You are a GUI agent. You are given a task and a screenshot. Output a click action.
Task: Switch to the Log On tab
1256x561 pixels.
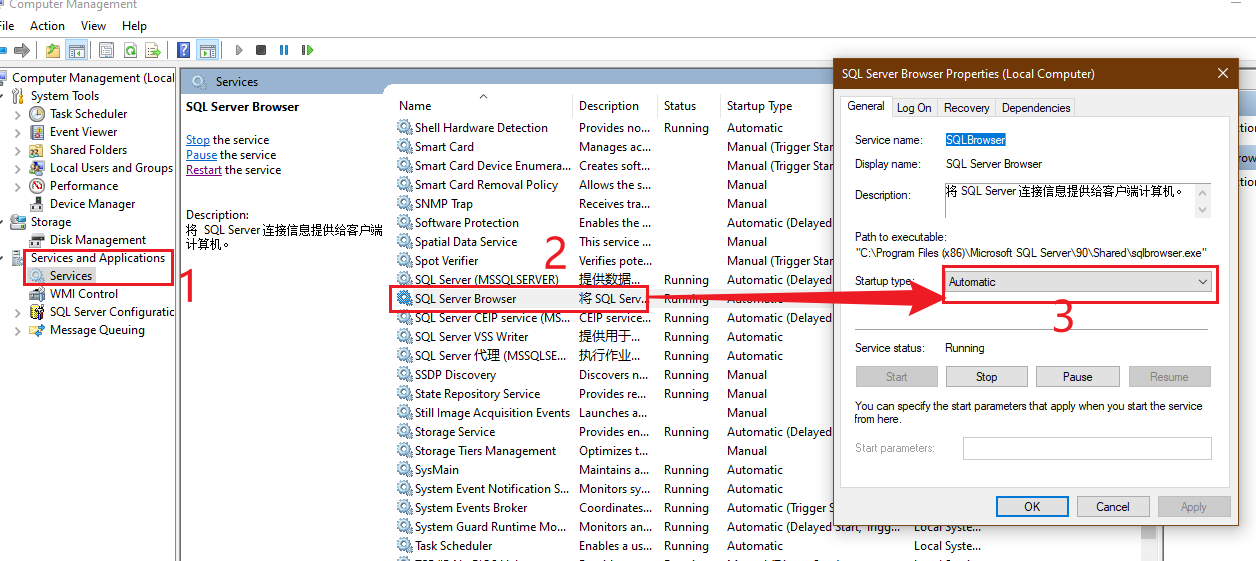(914, 108)
